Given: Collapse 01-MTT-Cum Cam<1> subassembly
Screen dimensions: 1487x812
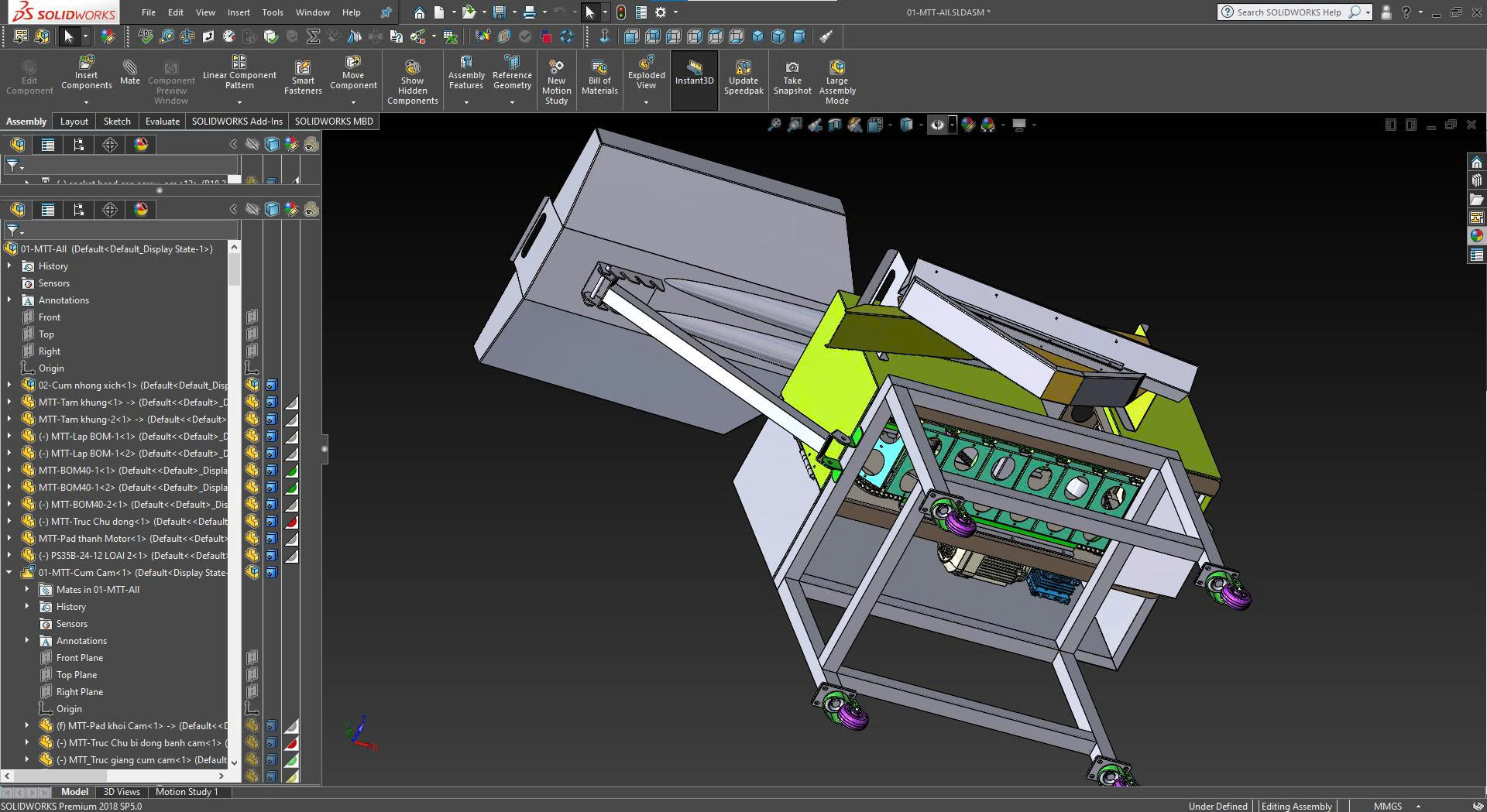Looking at the screenshot, I should [9, 572].
